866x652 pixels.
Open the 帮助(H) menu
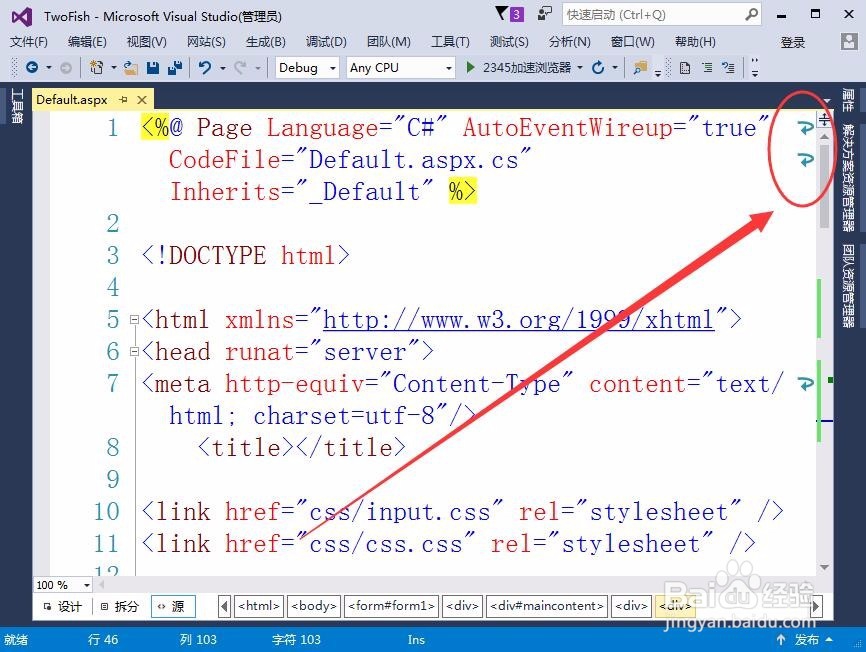[695, 42]
